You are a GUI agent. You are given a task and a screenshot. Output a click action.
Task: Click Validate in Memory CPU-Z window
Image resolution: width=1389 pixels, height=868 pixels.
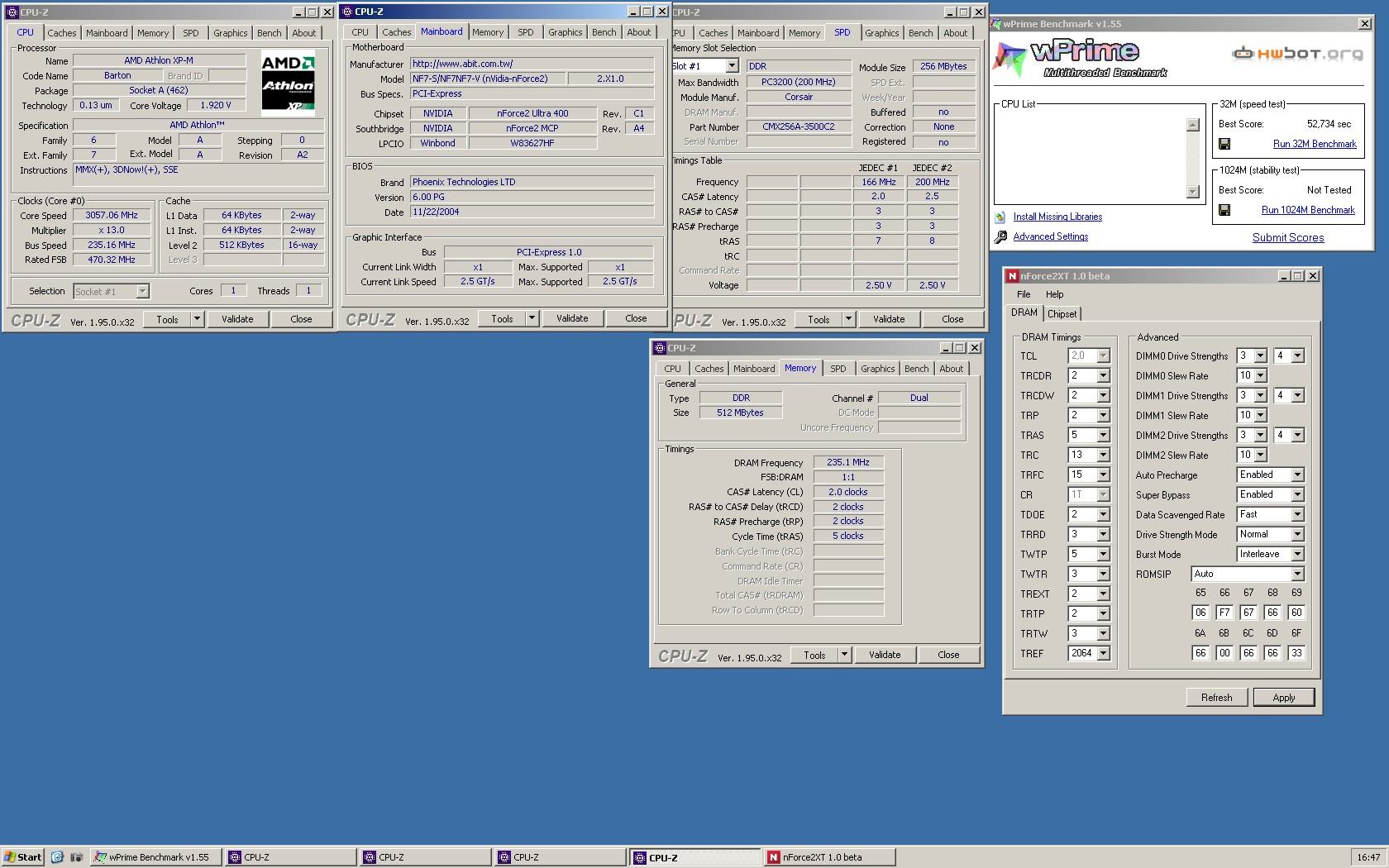pos(885,655)
